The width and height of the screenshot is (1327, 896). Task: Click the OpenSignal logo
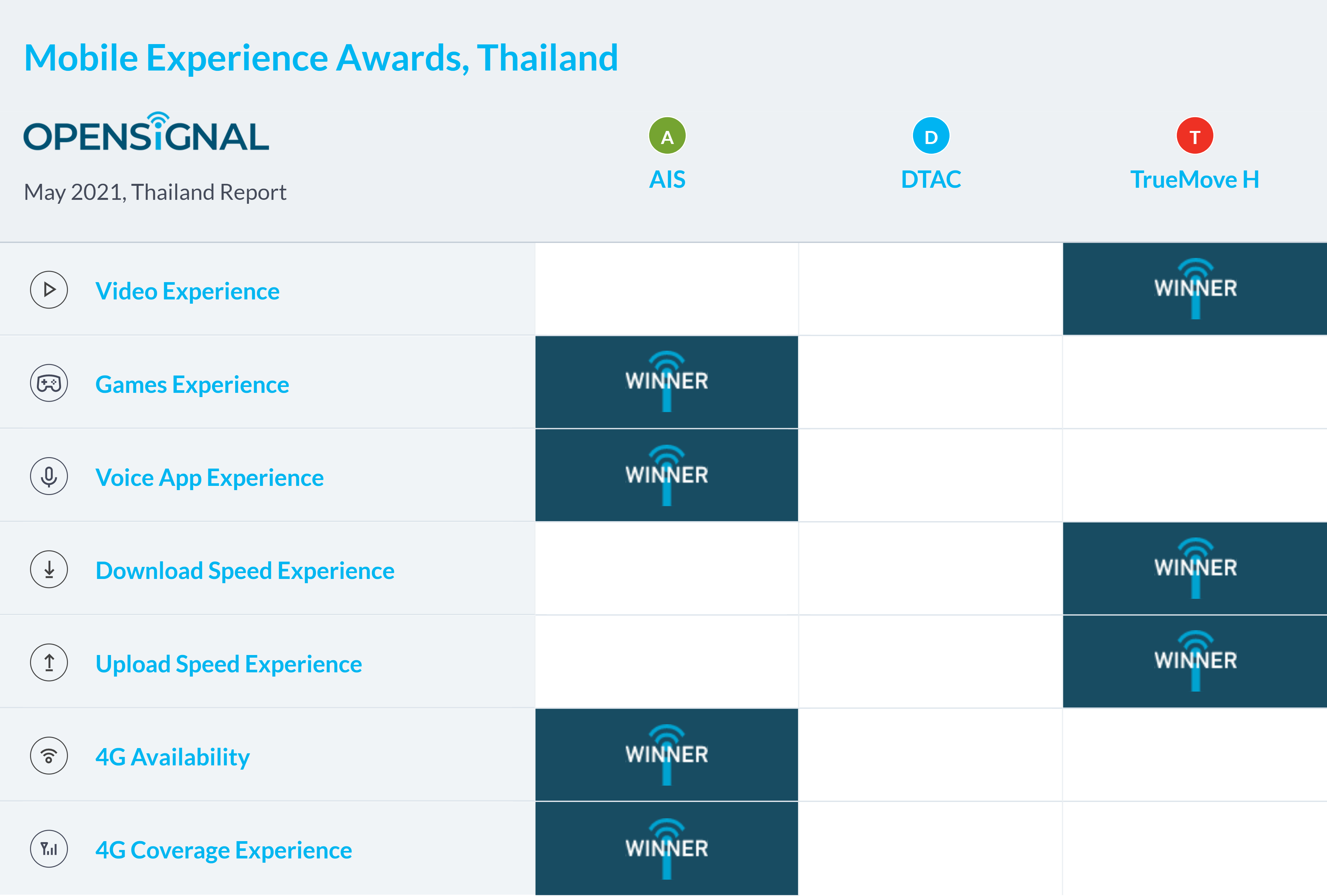(146, 133)
